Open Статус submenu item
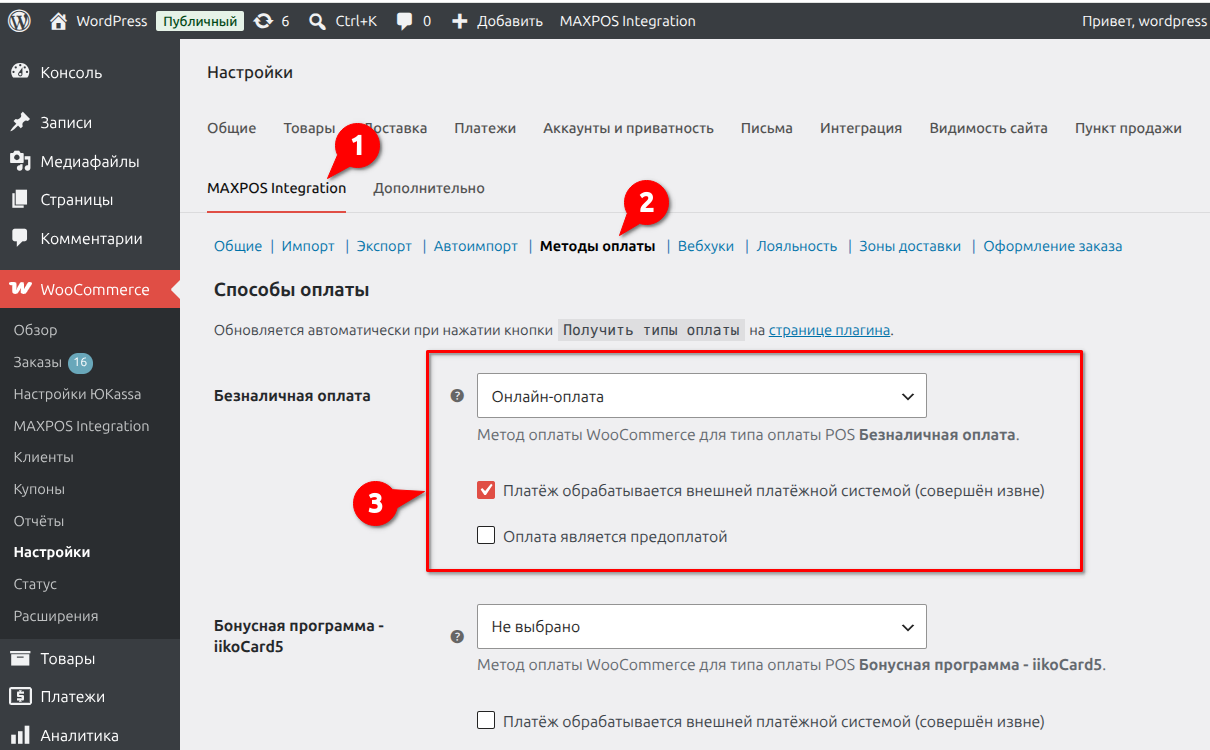The height and width of the screenshot is (750, 1210). coord(35,584)
